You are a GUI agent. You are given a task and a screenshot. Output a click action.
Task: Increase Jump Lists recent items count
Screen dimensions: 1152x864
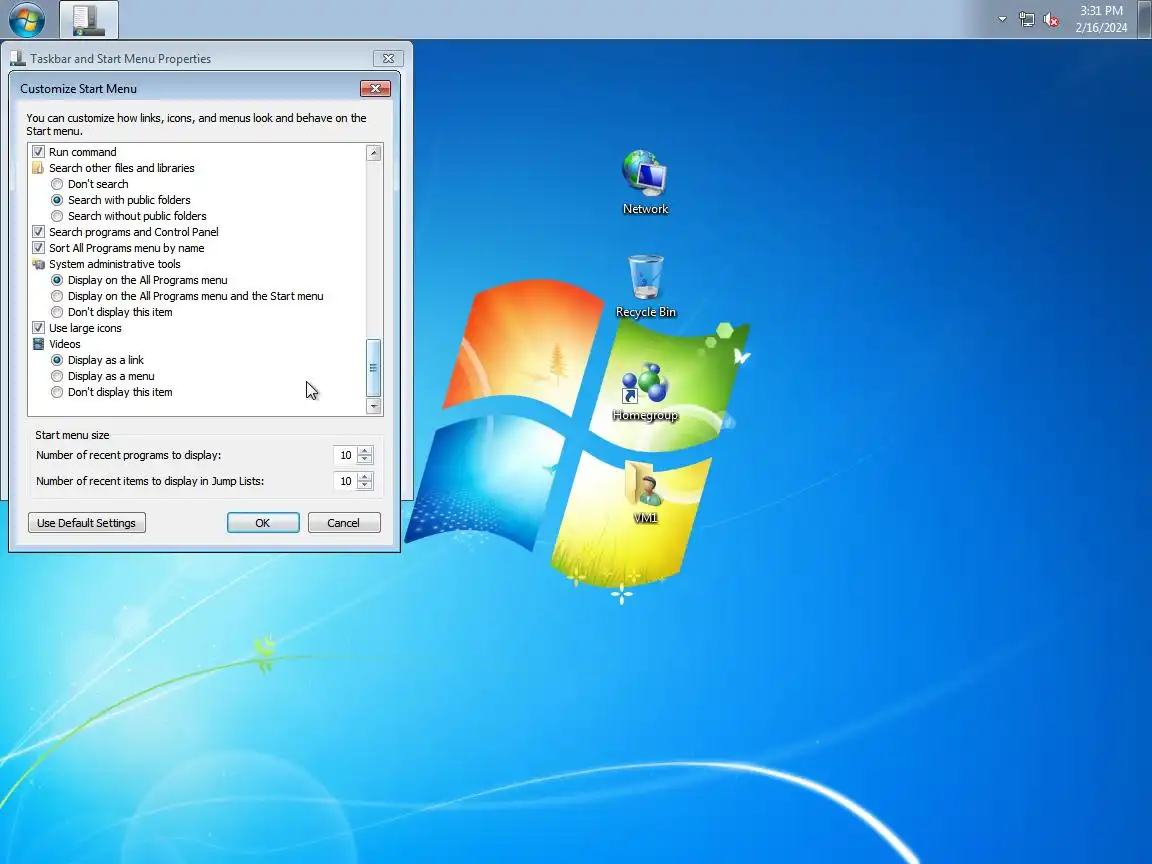click(364, 476)
